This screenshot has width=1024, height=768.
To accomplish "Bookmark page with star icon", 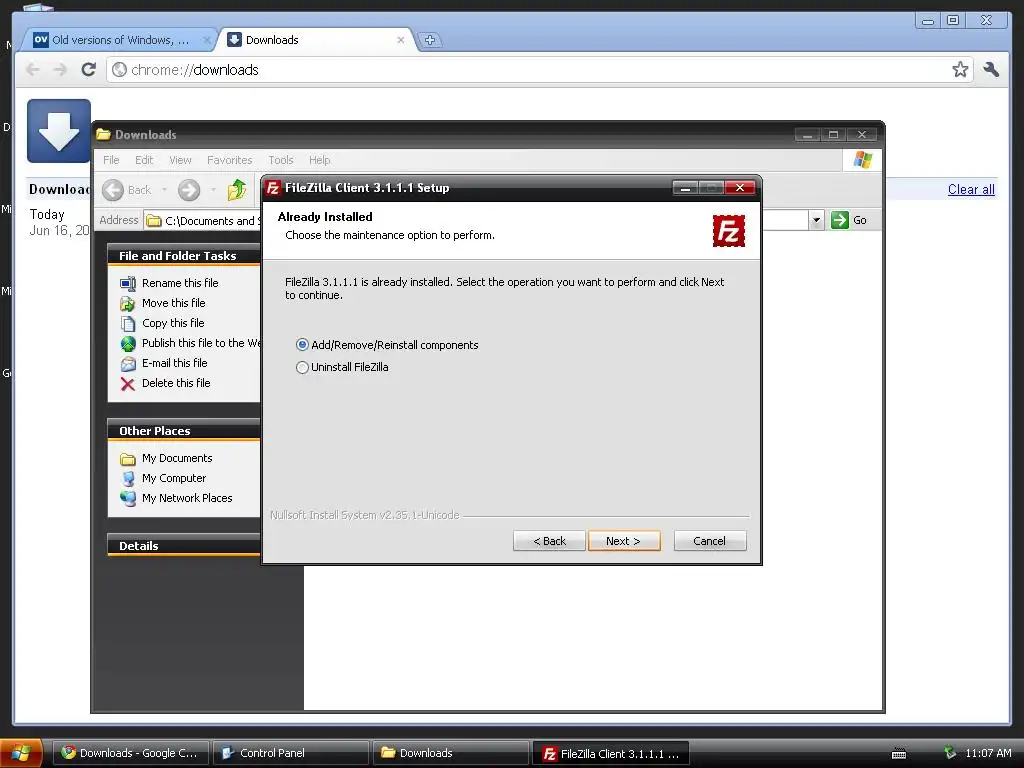I will pyautogui.click(x=960, y=69).
